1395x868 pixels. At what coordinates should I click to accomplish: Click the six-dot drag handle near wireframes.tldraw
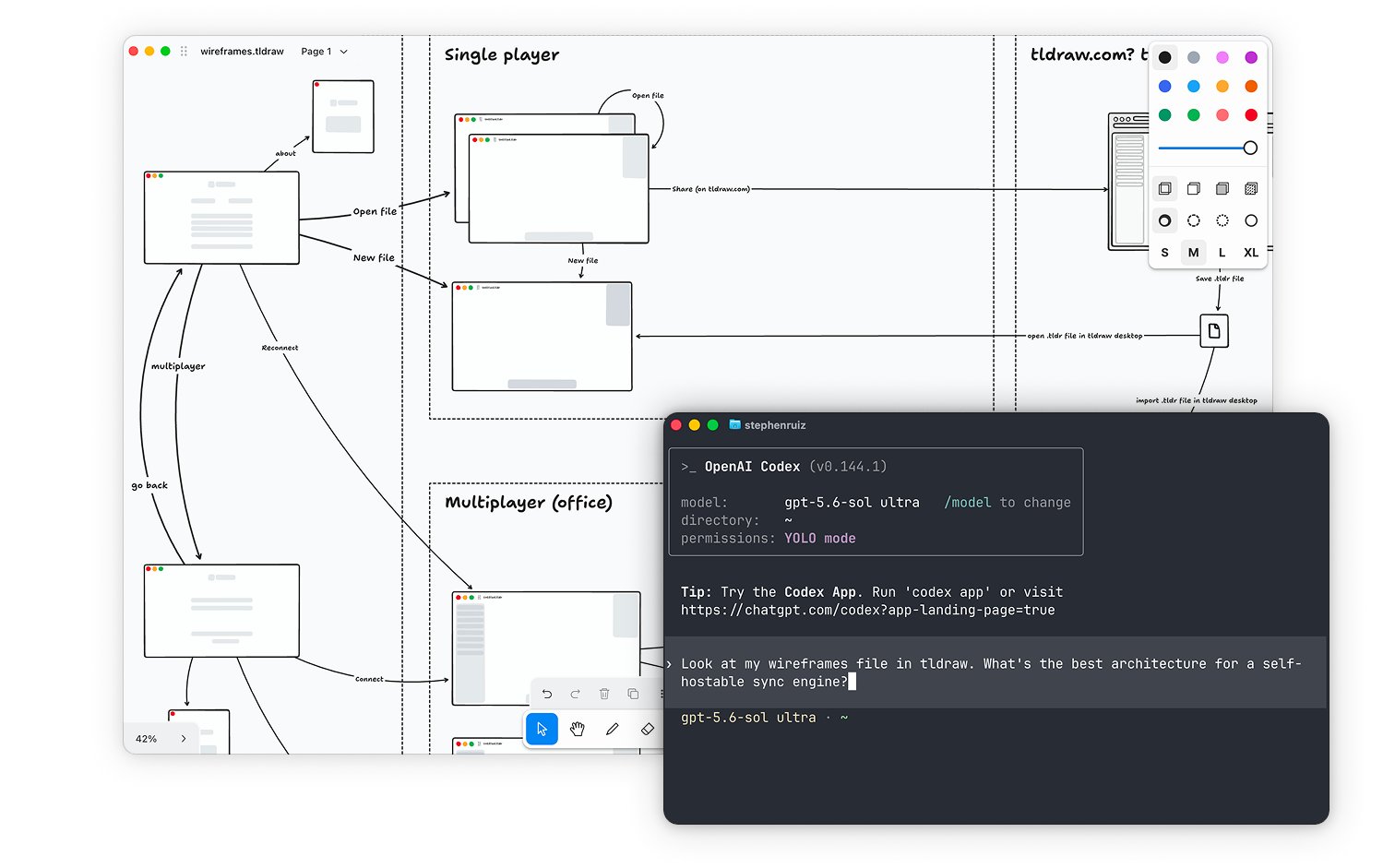pyautogui.click(x=184, y=52)
